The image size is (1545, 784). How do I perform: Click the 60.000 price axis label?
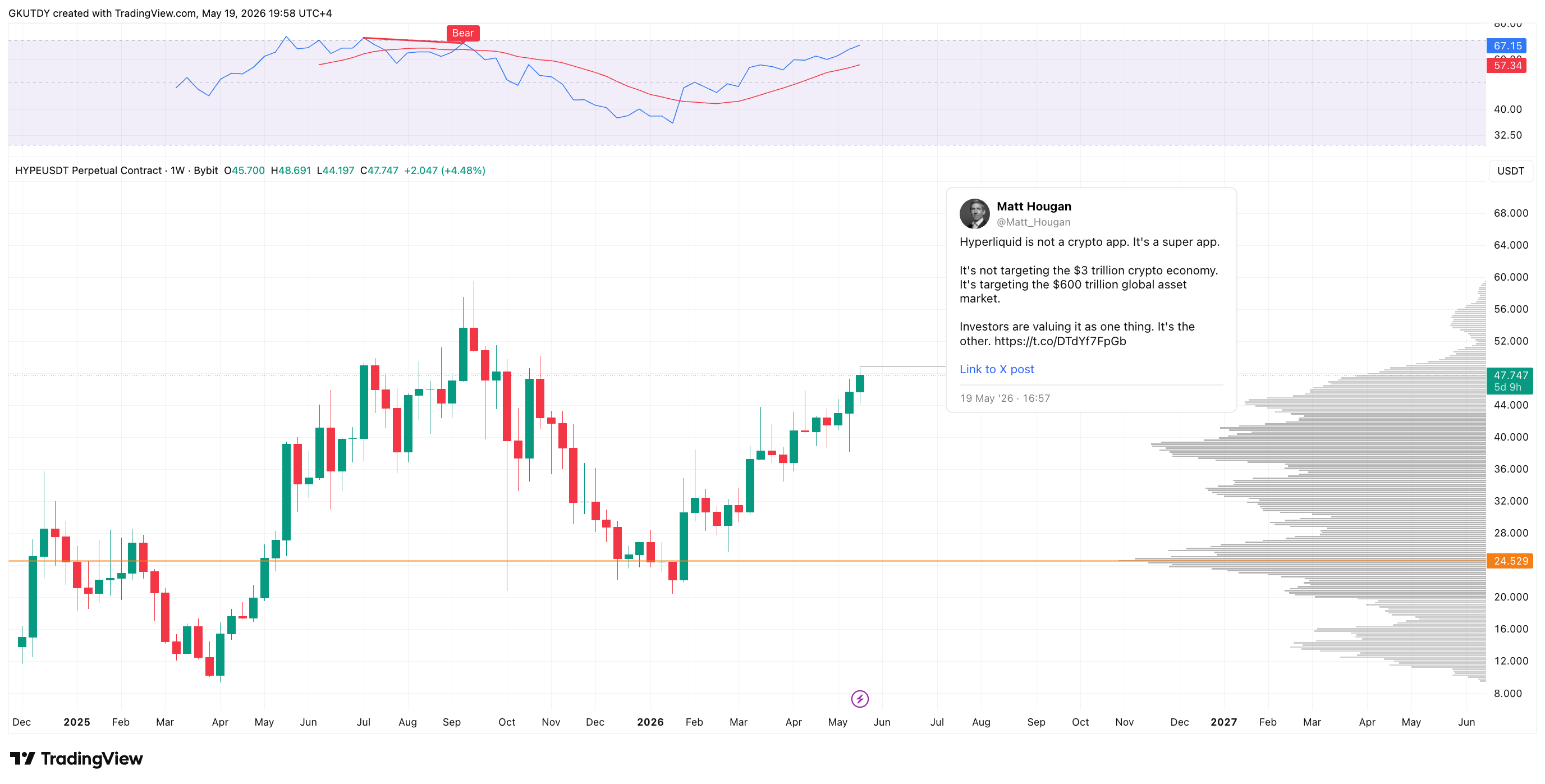pos(1510,277)
